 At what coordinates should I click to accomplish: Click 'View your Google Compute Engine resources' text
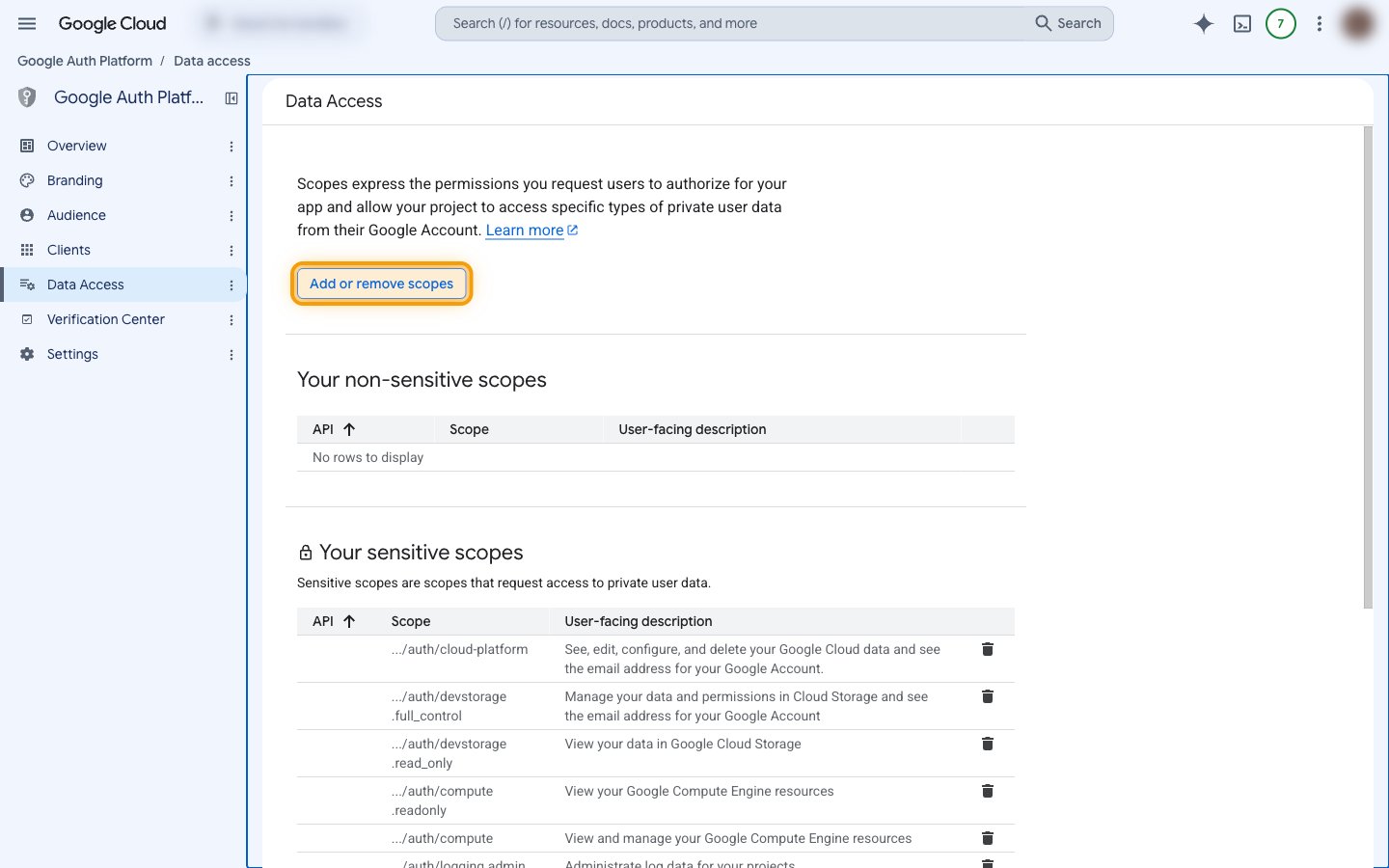coord(699,791)
